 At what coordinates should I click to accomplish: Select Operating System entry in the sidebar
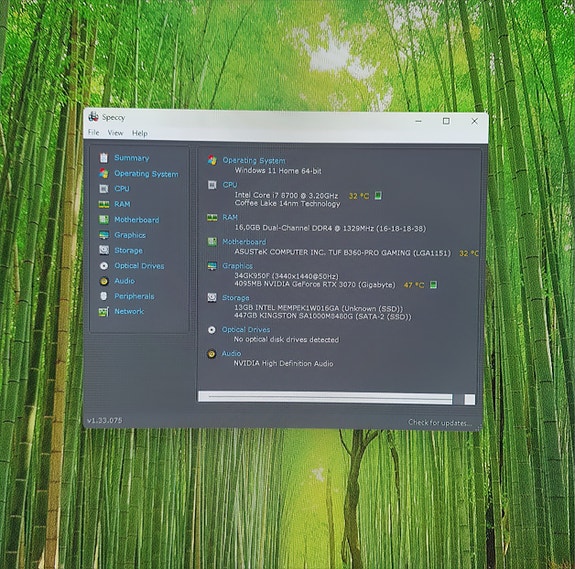tap(146, 173)
